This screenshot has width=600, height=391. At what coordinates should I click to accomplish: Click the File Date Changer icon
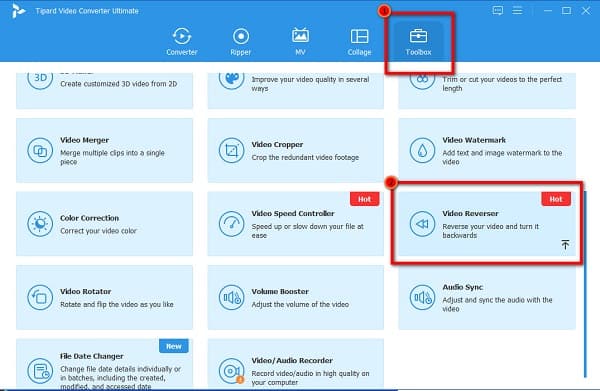(x=40, y=371)
